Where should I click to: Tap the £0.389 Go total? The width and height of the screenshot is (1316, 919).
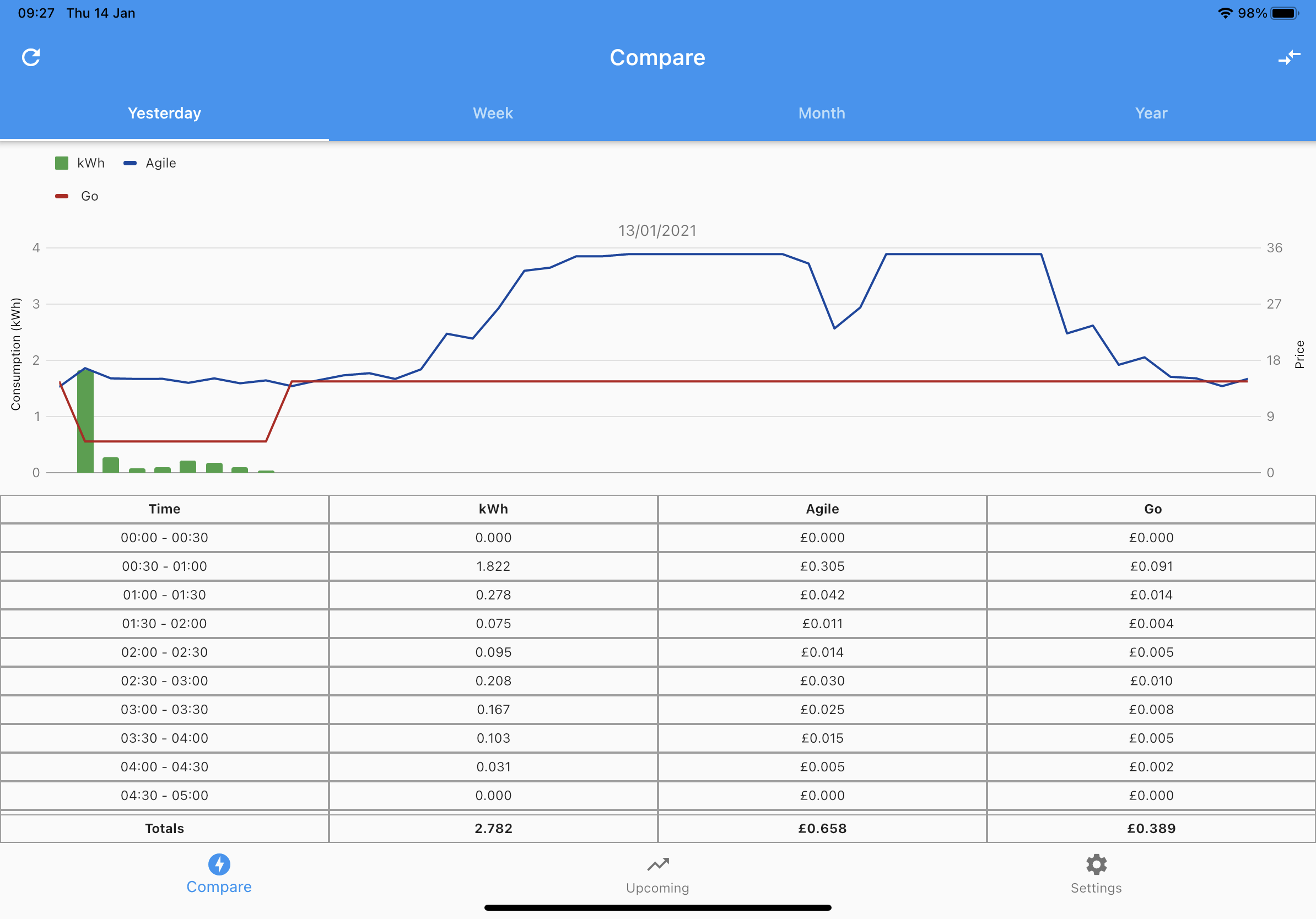[x=1152, y=828]
